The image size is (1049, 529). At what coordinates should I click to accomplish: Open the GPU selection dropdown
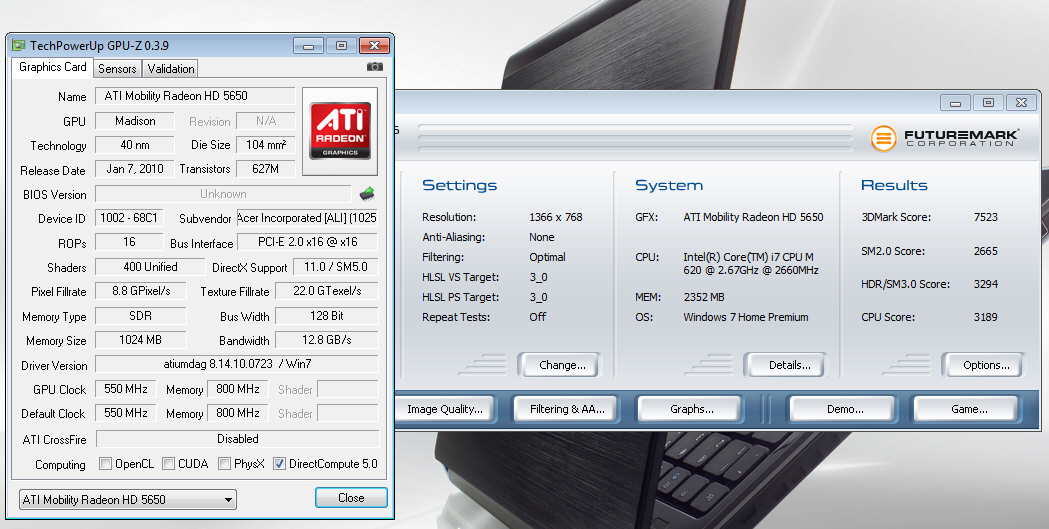coord(128,500)
